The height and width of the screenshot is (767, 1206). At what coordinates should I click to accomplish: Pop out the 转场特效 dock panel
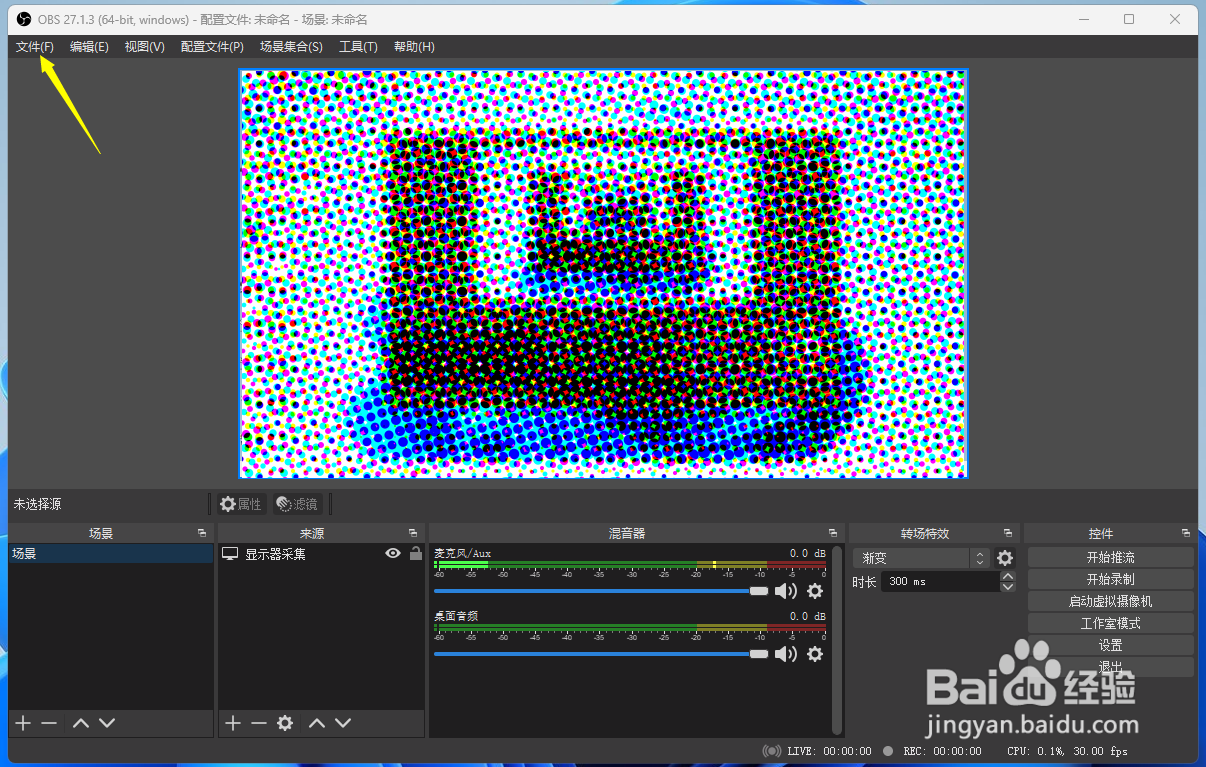[1008, 533]
